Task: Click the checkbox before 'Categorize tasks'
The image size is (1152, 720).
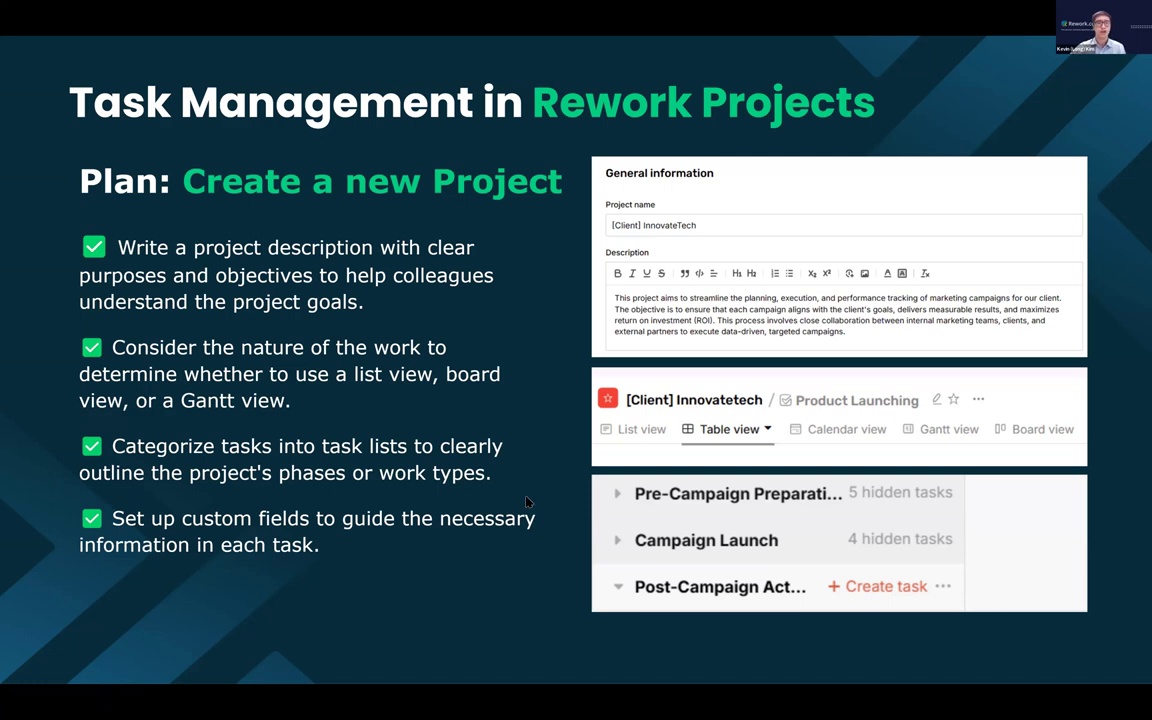Action: point(92,446)
